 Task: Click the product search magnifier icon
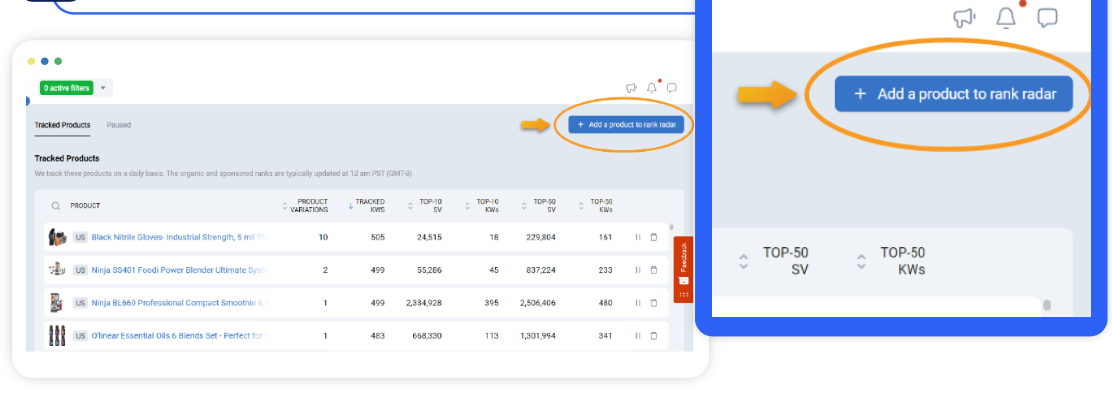point(56,206)
